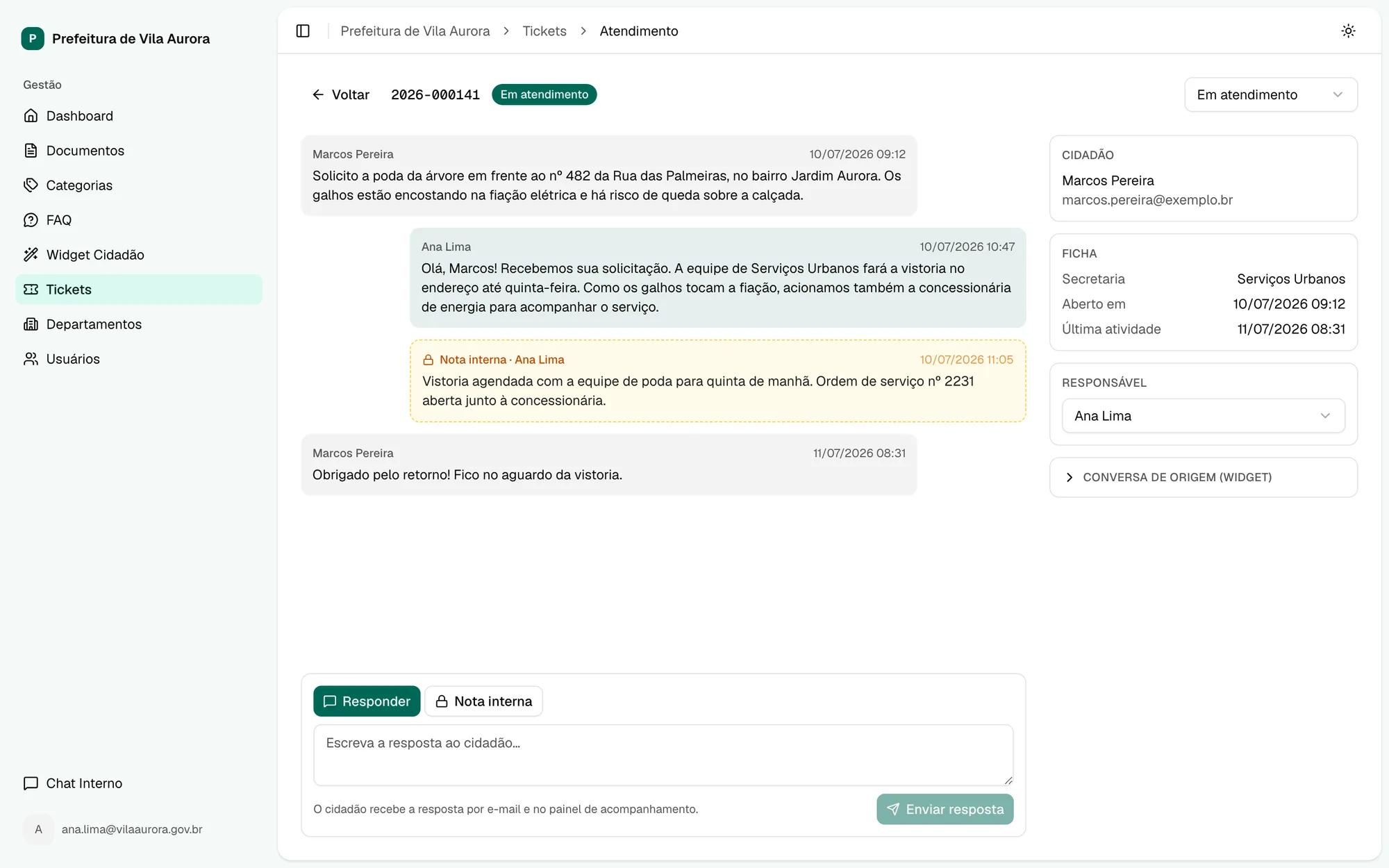1389x868 pixels.
Task: Click the lock icon on Nota interna message
Action: click(429, 360)
